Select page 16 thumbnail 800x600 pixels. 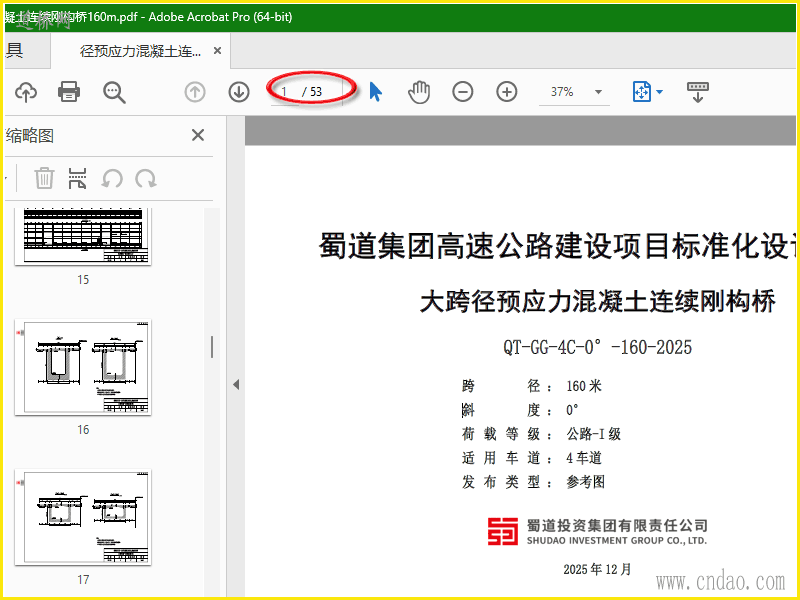83,367
